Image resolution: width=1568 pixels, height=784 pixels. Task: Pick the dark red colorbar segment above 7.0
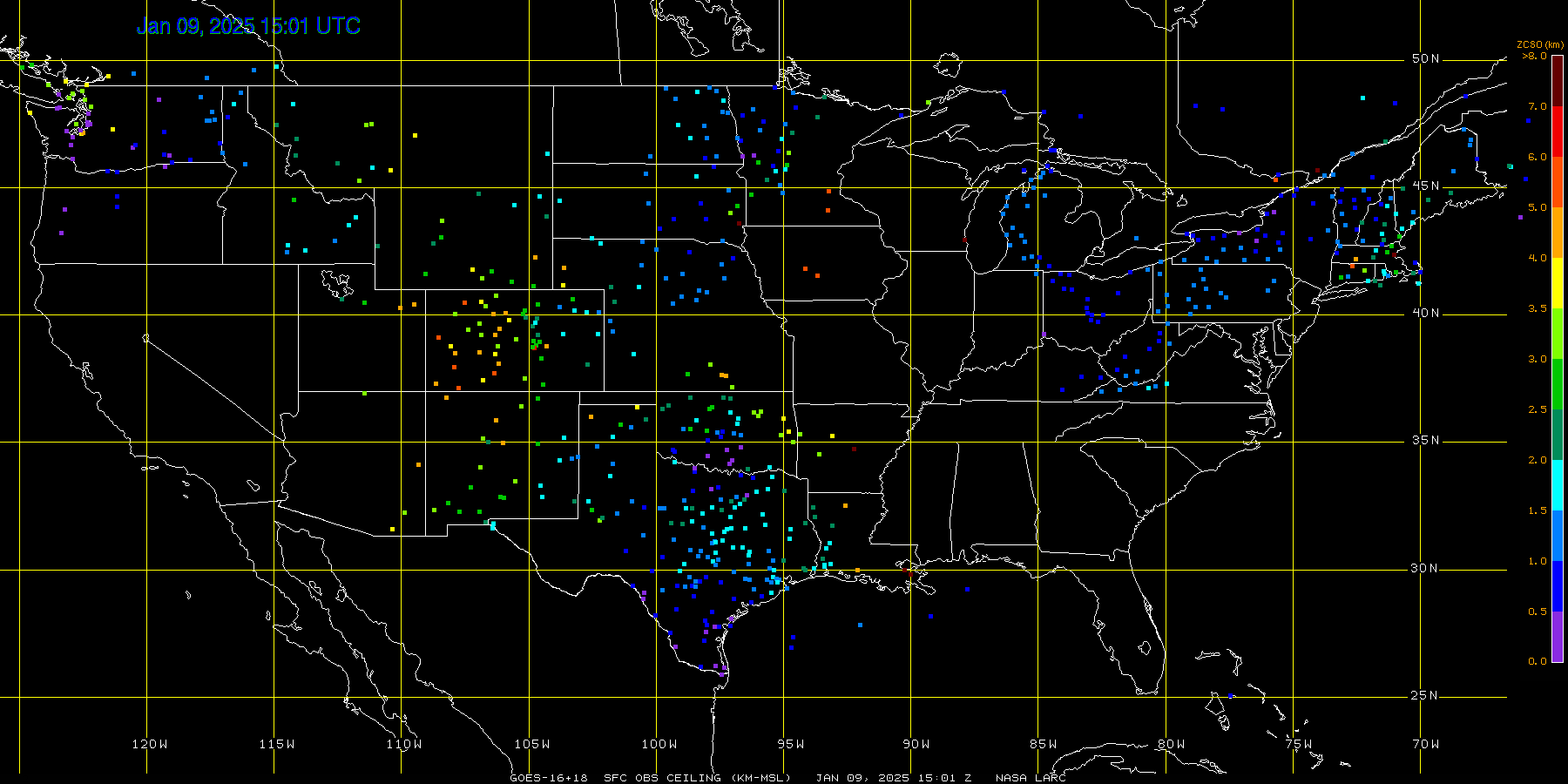point(1558,81)
